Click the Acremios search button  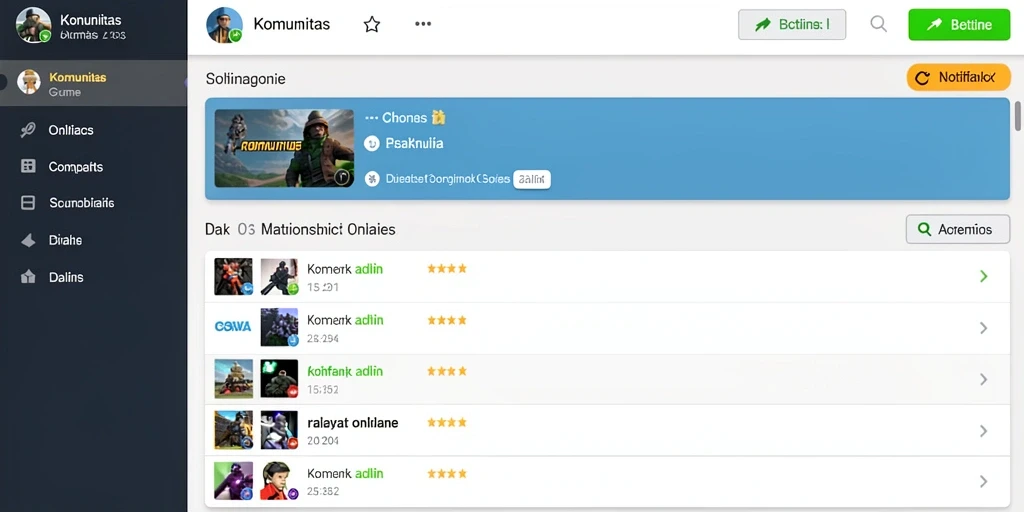coord(957,229)
